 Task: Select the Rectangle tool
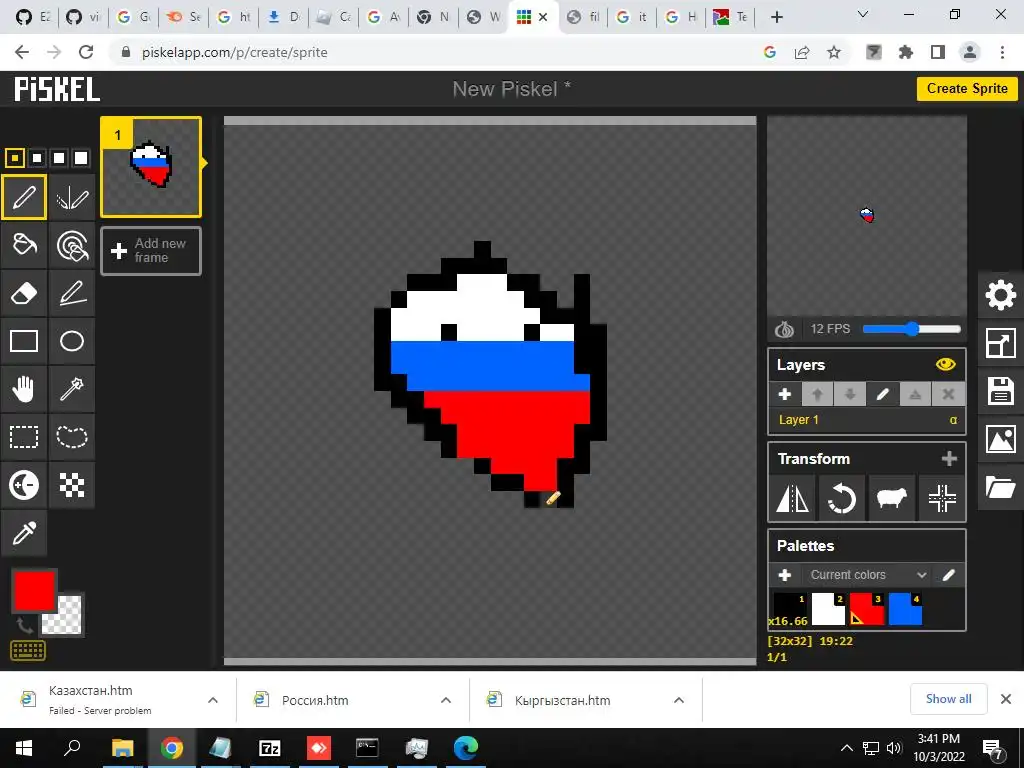pyautogui.click(x=24, y=341)
